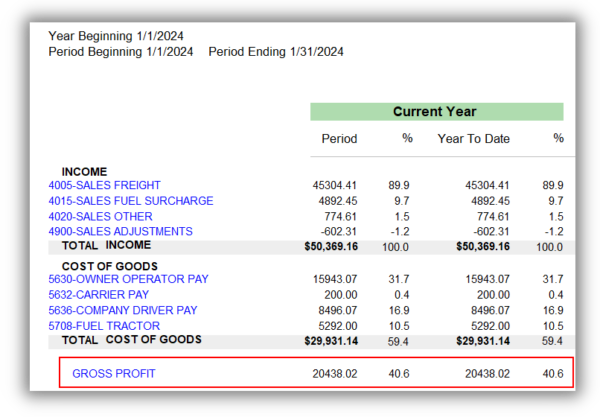Image resolution: width=600 pixels, height=417 pixels.
Task: Click the 5708-FUEL TRACTOR account link
Action: pyautogui.click(x=104, y=326)
